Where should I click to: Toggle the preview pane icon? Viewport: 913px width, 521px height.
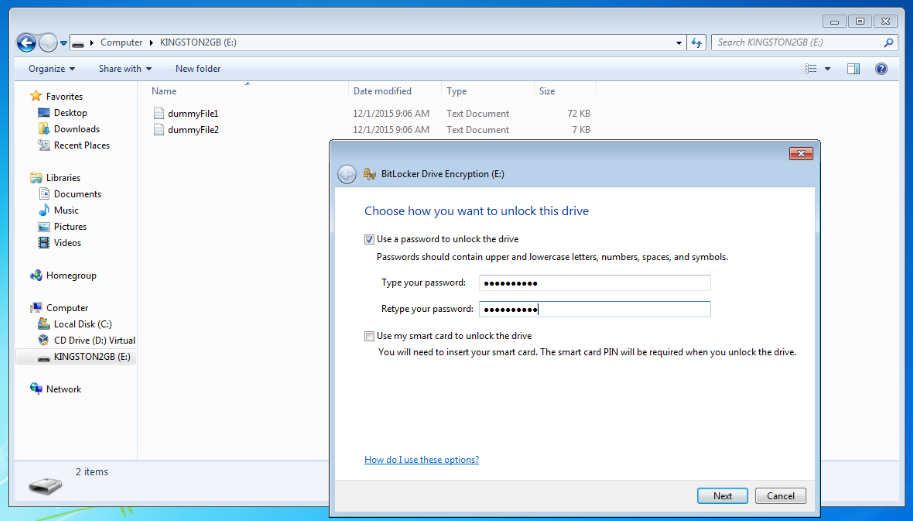tap(853, 69)
